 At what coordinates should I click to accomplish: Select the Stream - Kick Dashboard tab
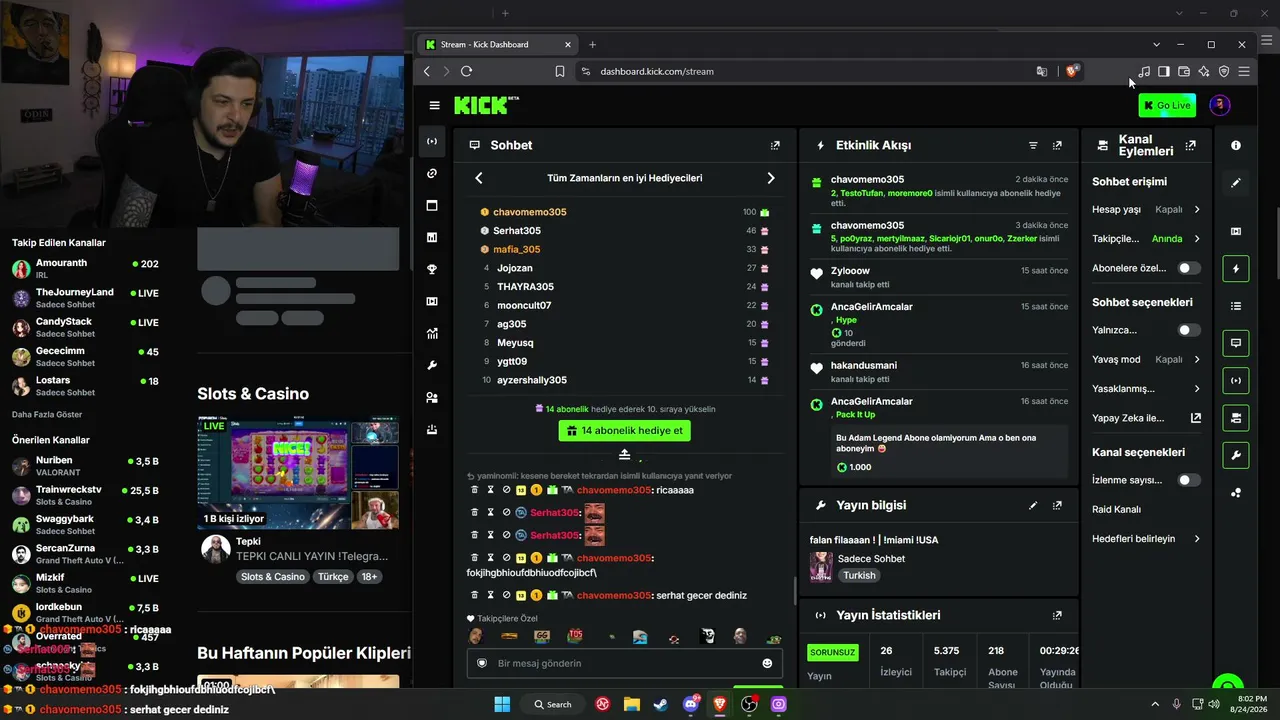click(496, 44)
